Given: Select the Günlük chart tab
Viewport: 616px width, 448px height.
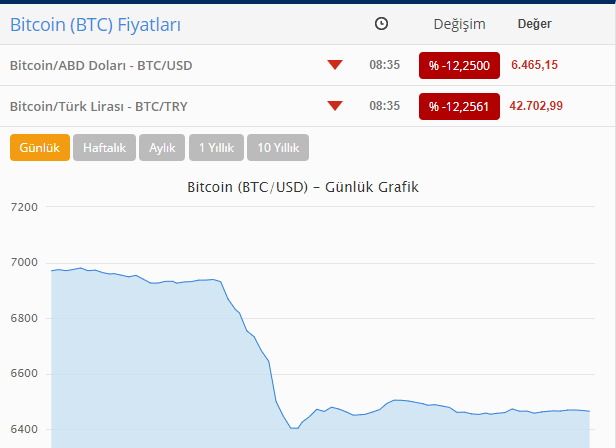Looking at the screenshot, I should click(40, 148).
